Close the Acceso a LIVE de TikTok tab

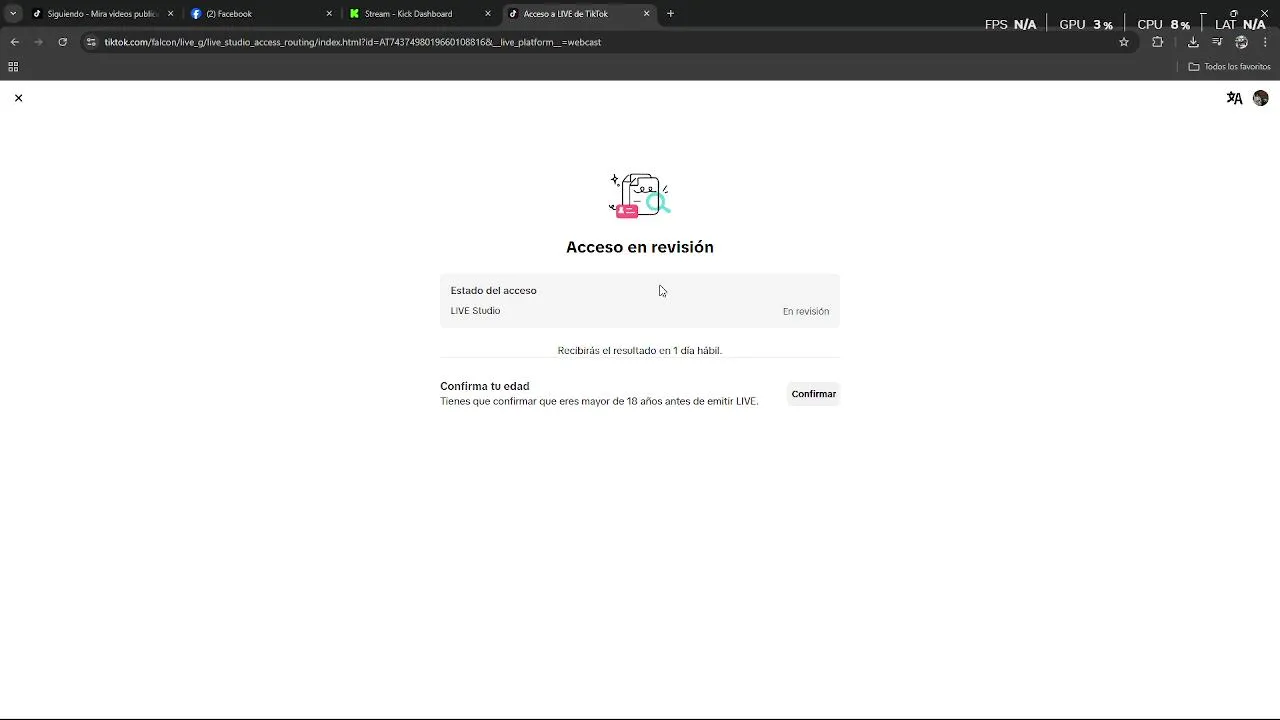[646, 14]
